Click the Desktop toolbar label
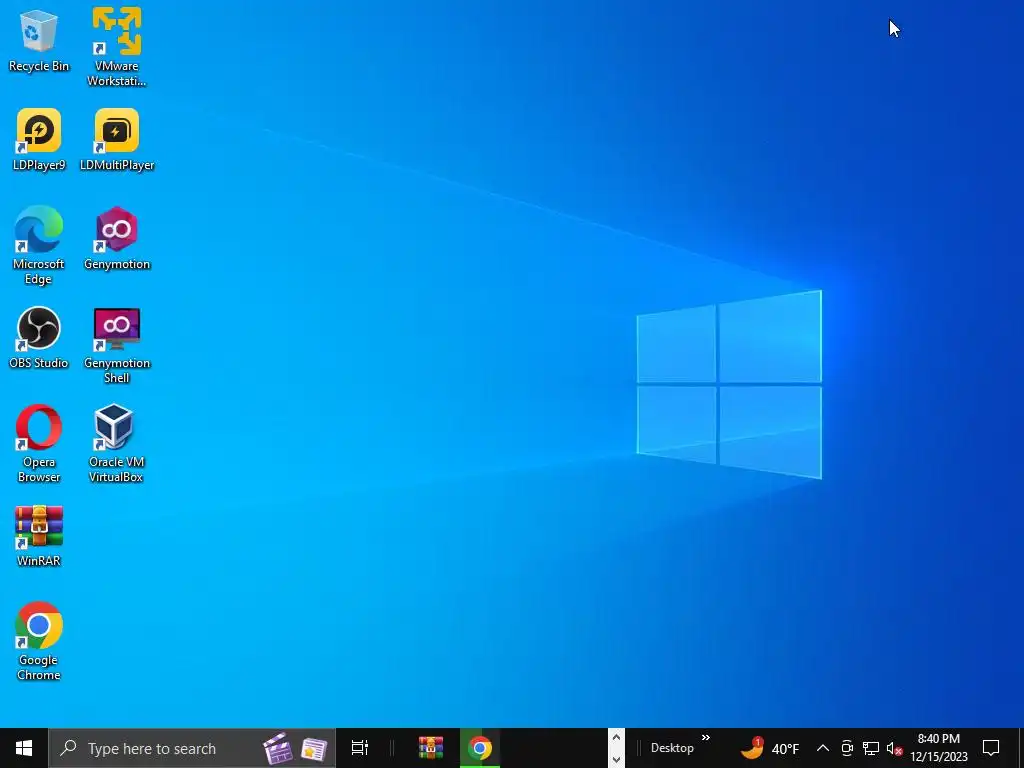The width and height of the screenshot is (1024, 768). pyautogui.click(x=672, y=748)
